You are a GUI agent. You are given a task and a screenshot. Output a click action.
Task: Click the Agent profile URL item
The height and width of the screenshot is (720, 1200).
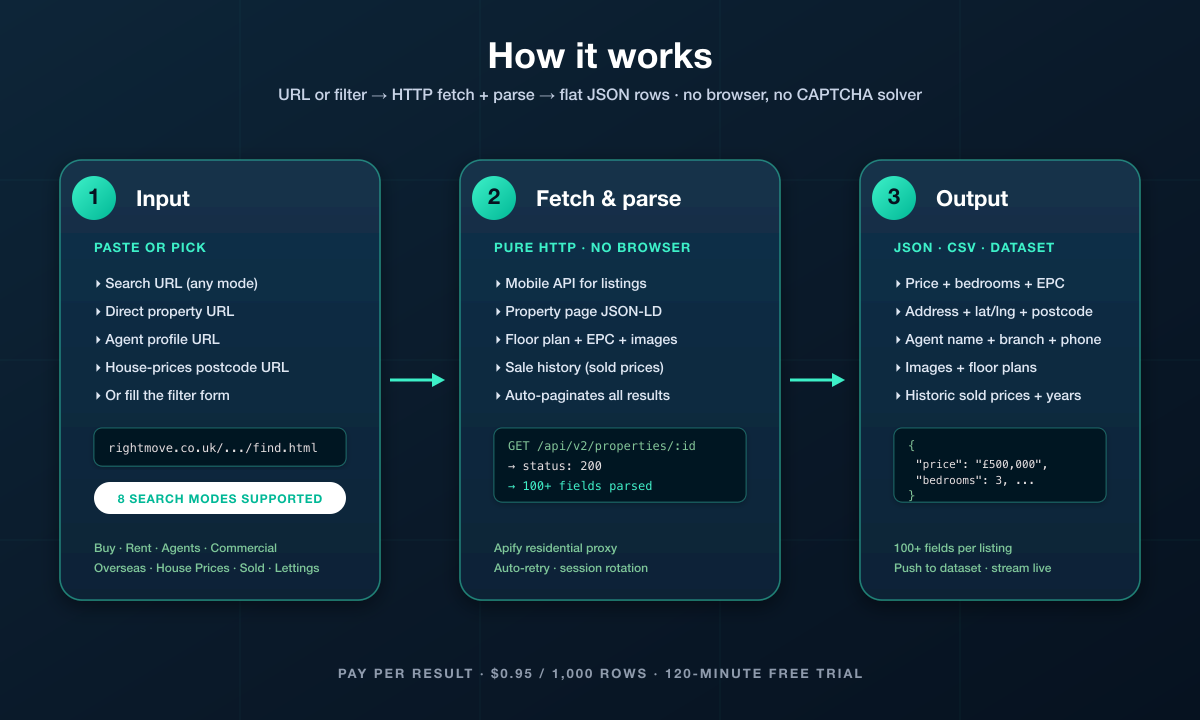click(157, 339)
